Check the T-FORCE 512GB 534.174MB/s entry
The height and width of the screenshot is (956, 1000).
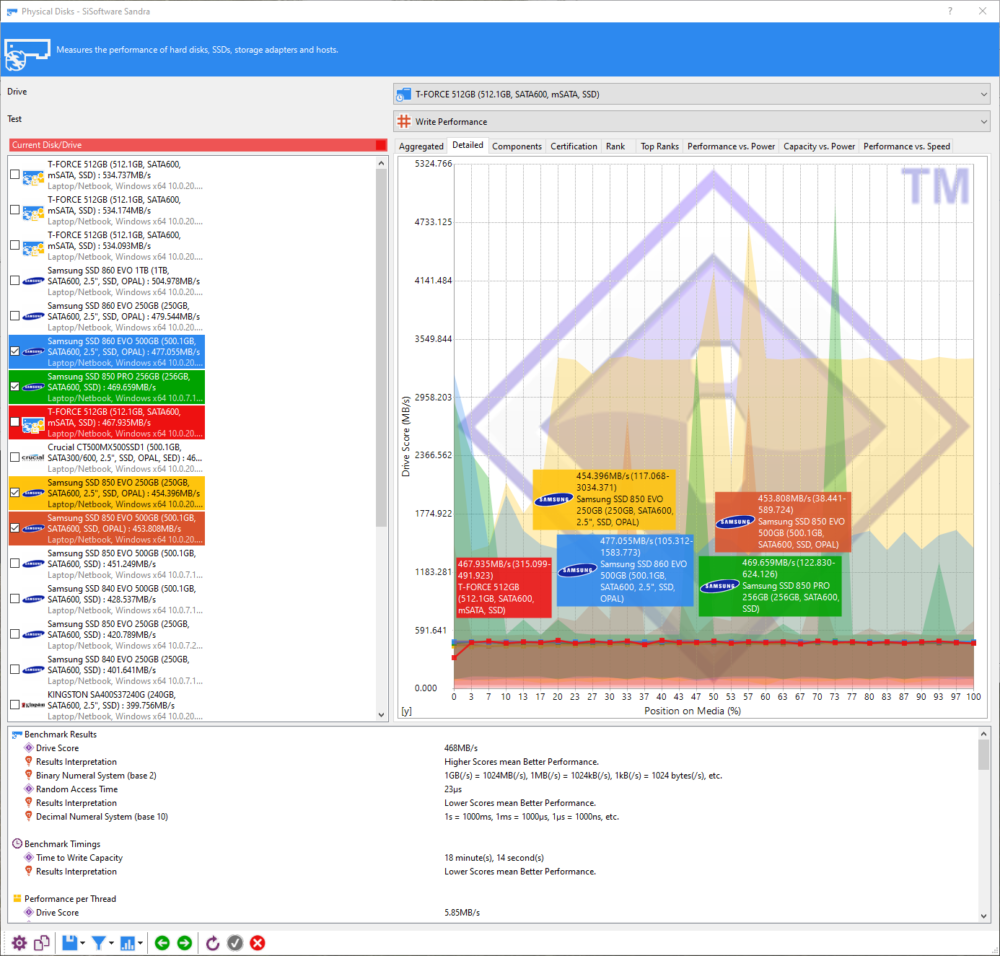(15, 210)
